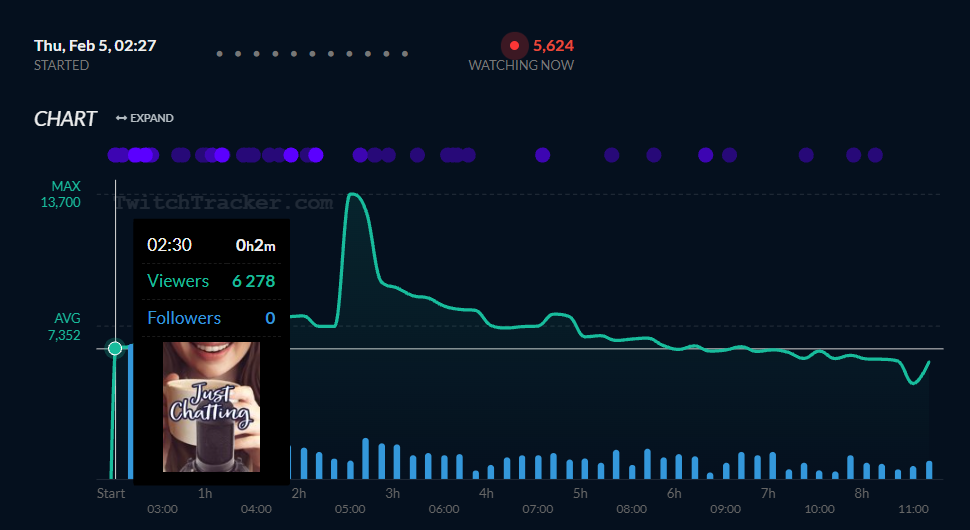Click the red live indicator dot
Screen dimensions: 970x530
click(x=514, y=46)
